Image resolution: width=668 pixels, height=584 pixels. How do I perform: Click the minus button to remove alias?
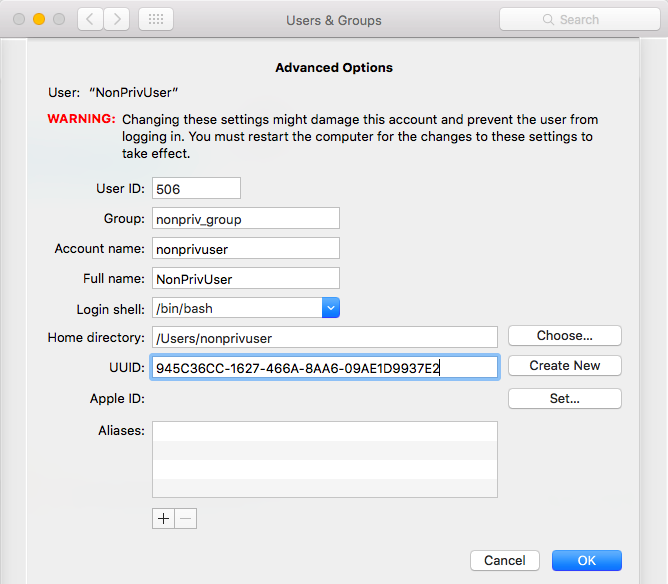(186, 518)
